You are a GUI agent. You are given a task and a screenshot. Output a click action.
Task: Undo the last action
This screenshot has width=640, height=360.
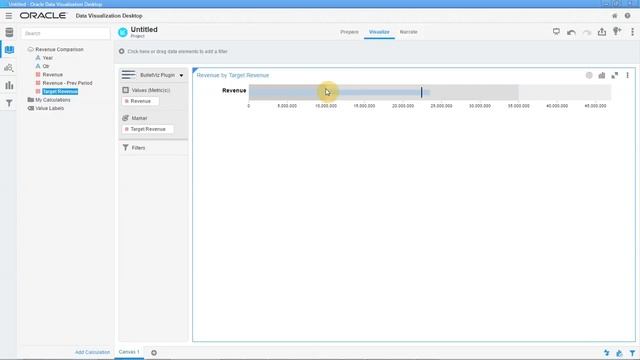571,32
